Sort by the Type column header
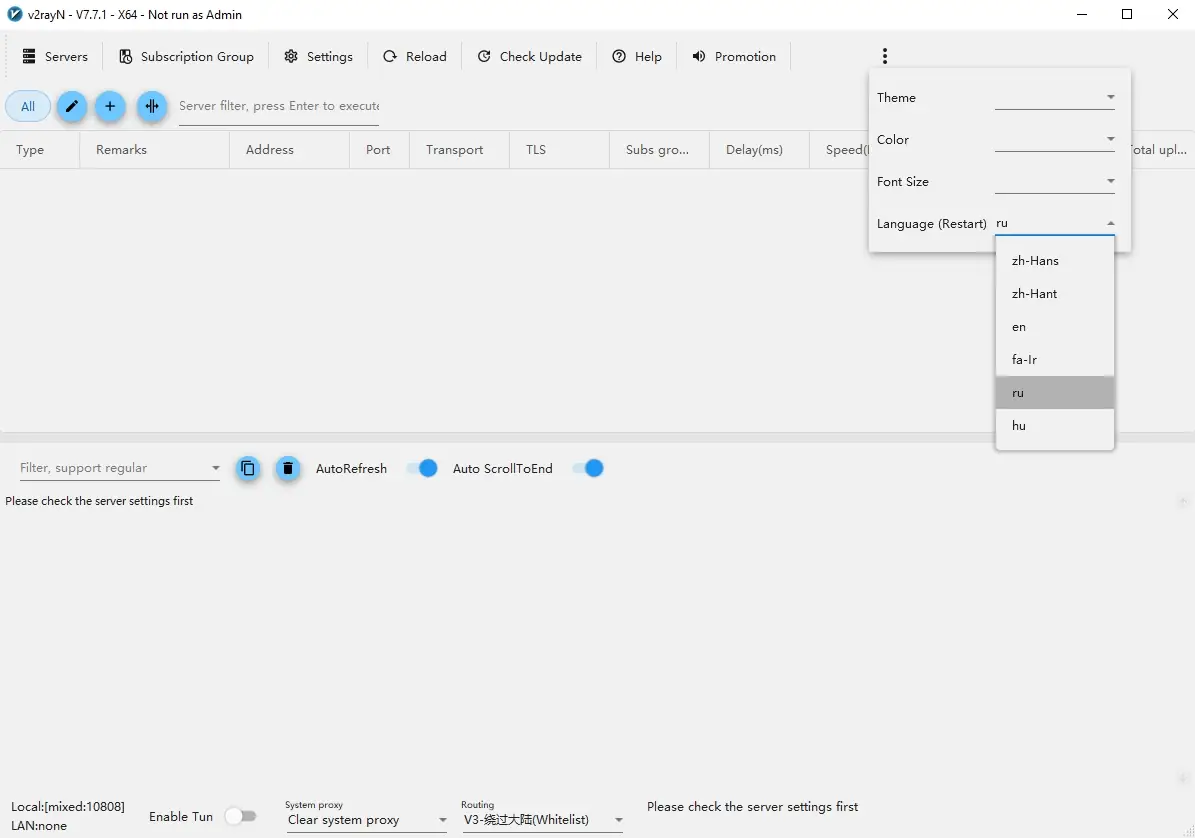1195x838 pixels. click(x=40, y=150)
